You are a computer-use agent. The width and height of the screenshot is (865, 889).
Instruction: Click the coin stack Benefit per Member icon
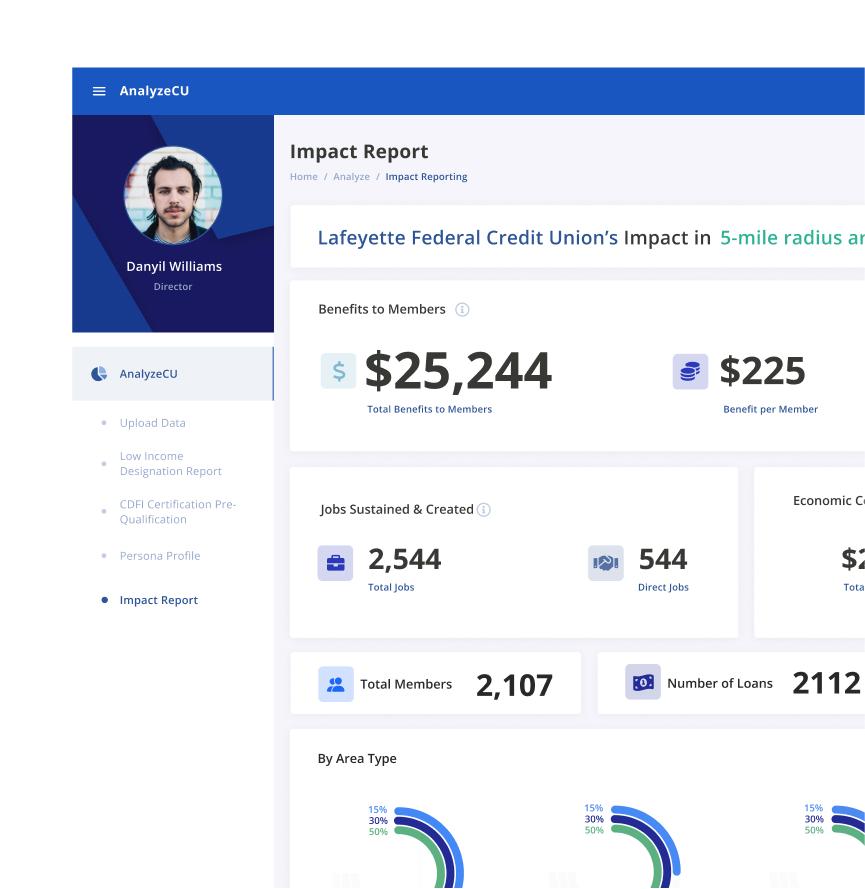pyautogui.click(x=691, y=370)
